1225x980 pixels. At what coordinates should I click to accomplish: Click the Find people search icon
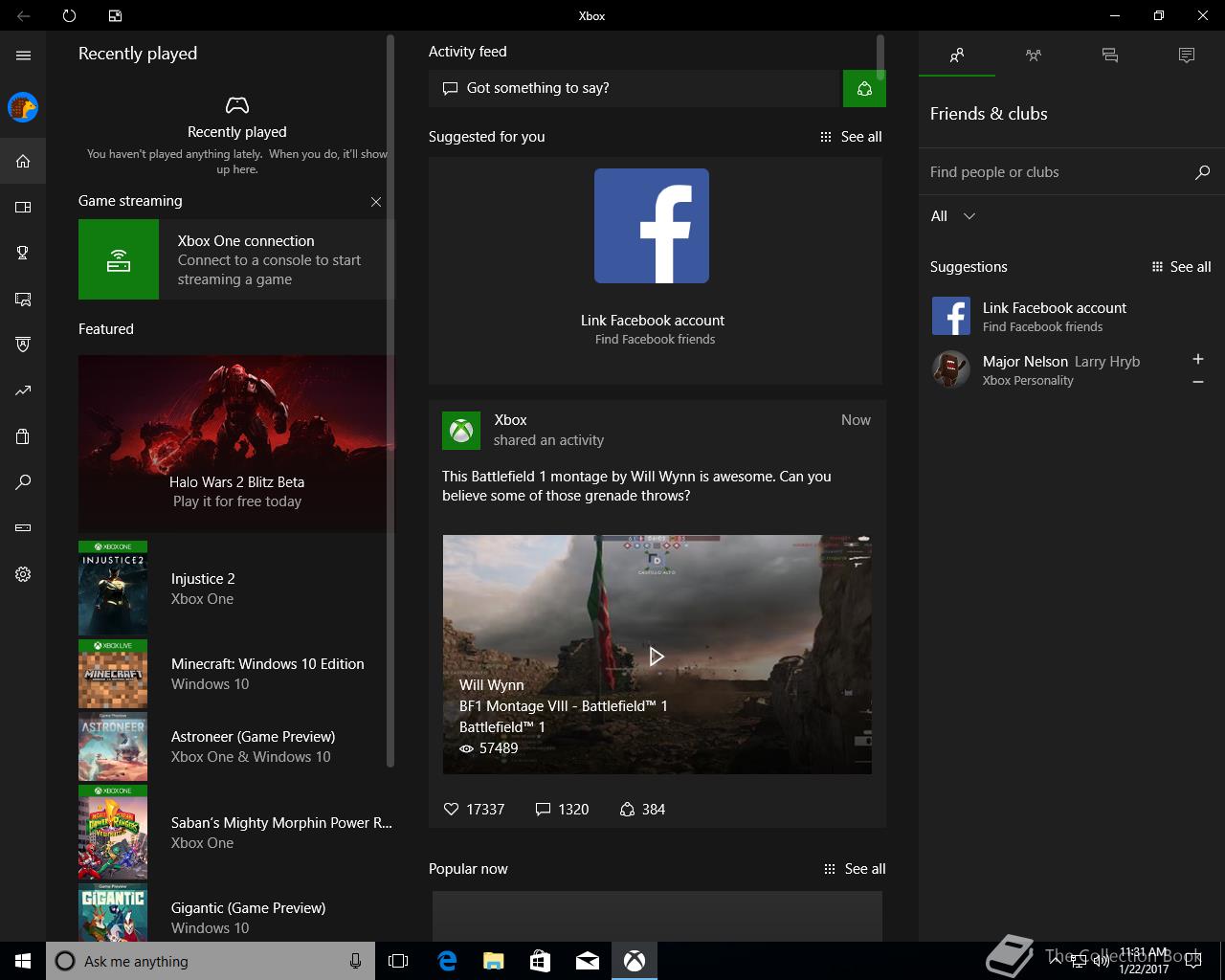click(x=1203, y=172)
